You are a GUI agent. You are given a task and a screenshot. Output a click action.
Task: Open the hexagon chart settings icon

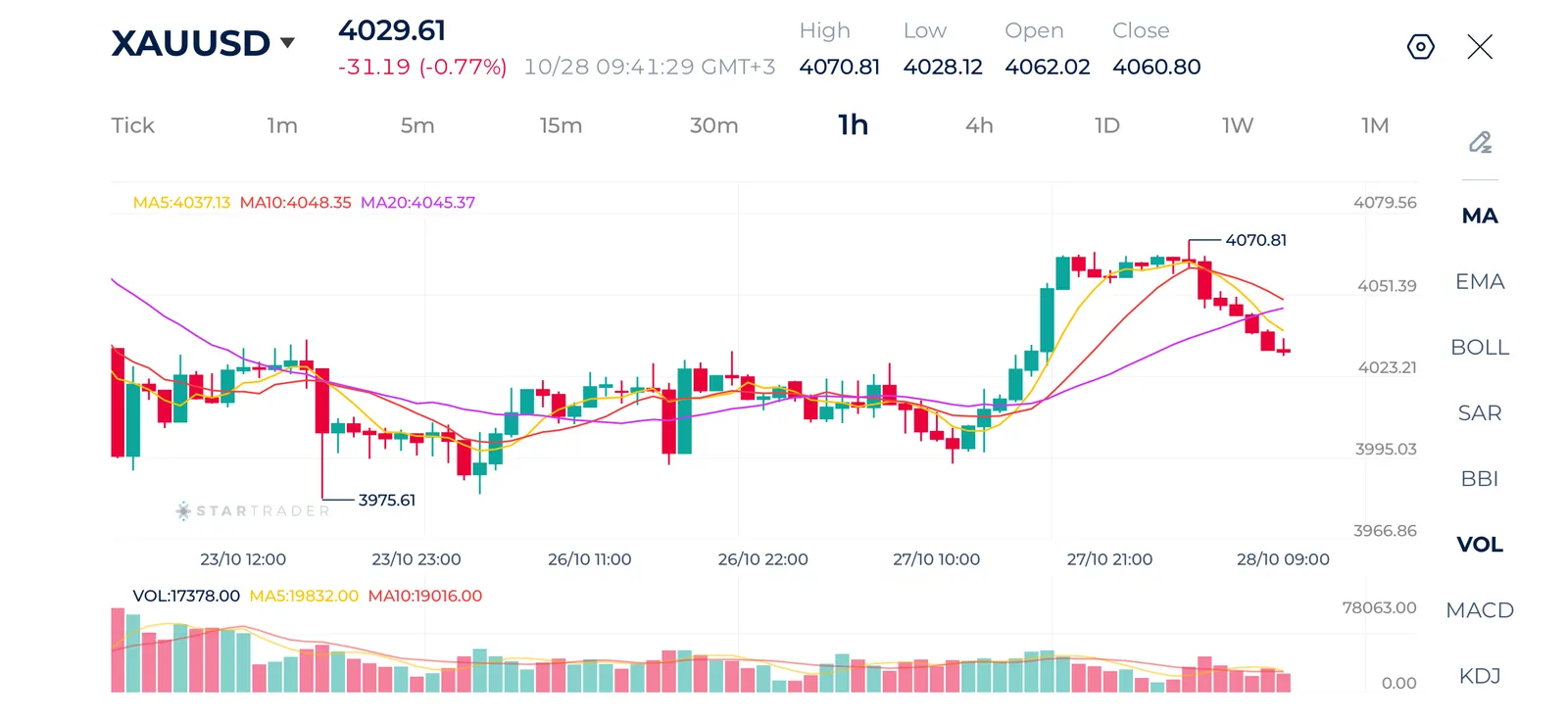[1420, 47]
